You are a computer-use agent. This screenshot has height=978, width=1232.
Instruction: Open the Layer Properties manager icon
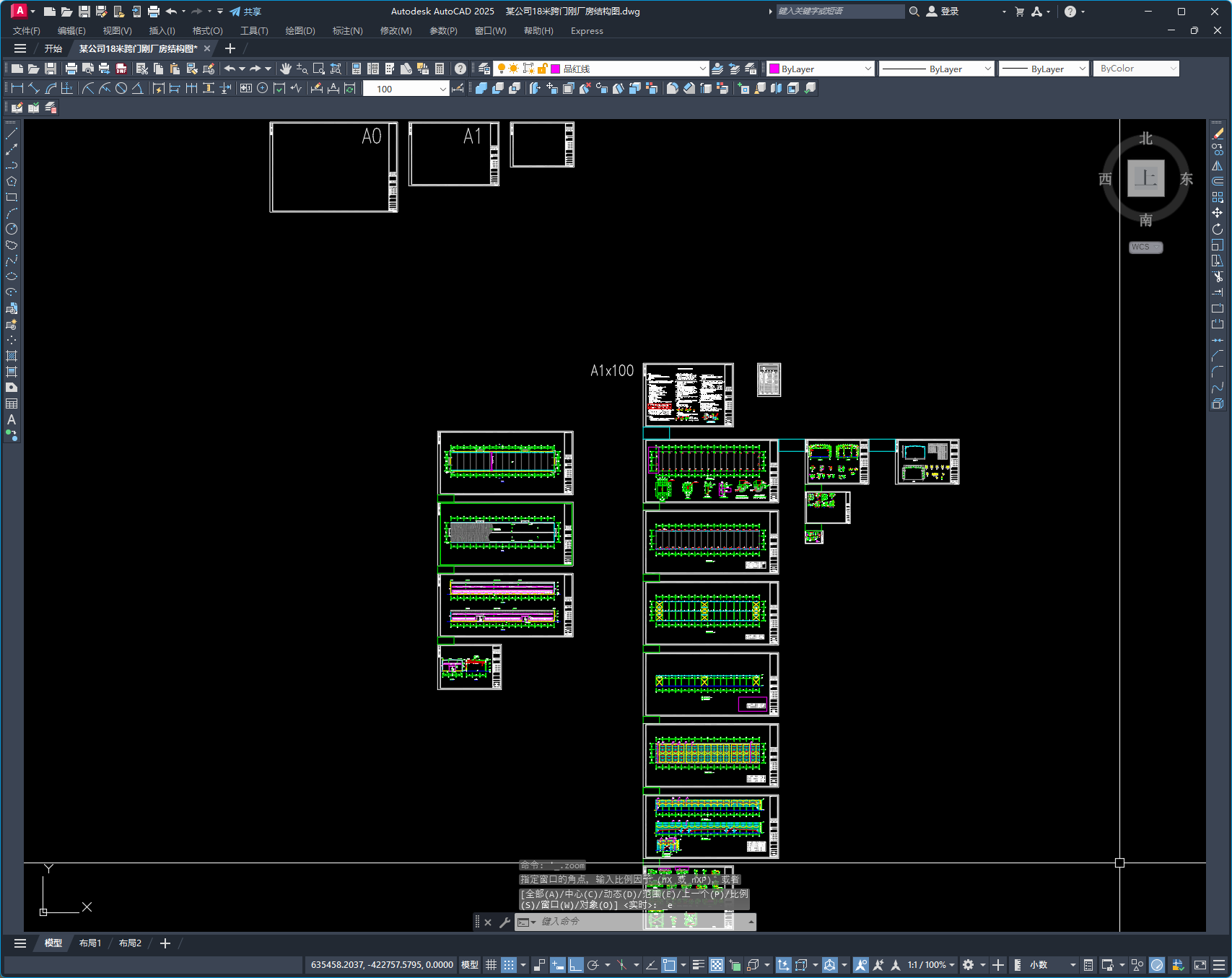point(484,69)
